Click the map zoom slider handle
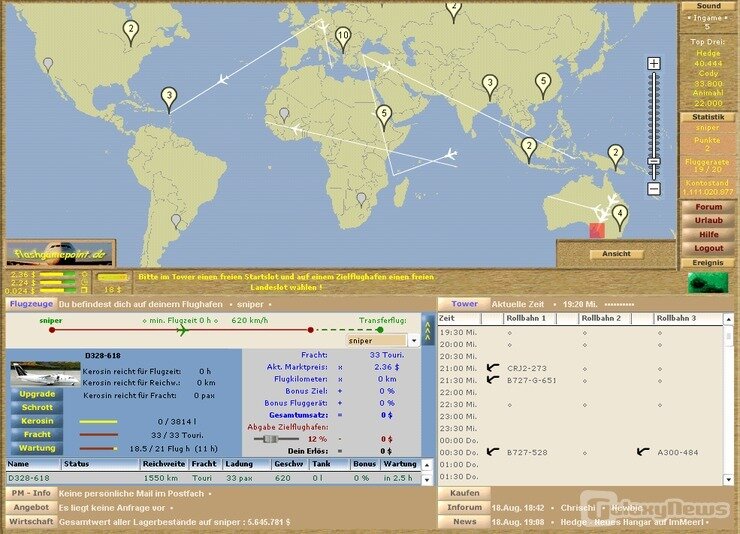Viewport: 740px width, 534px height. pyautogui.click(x=654, y=161)
